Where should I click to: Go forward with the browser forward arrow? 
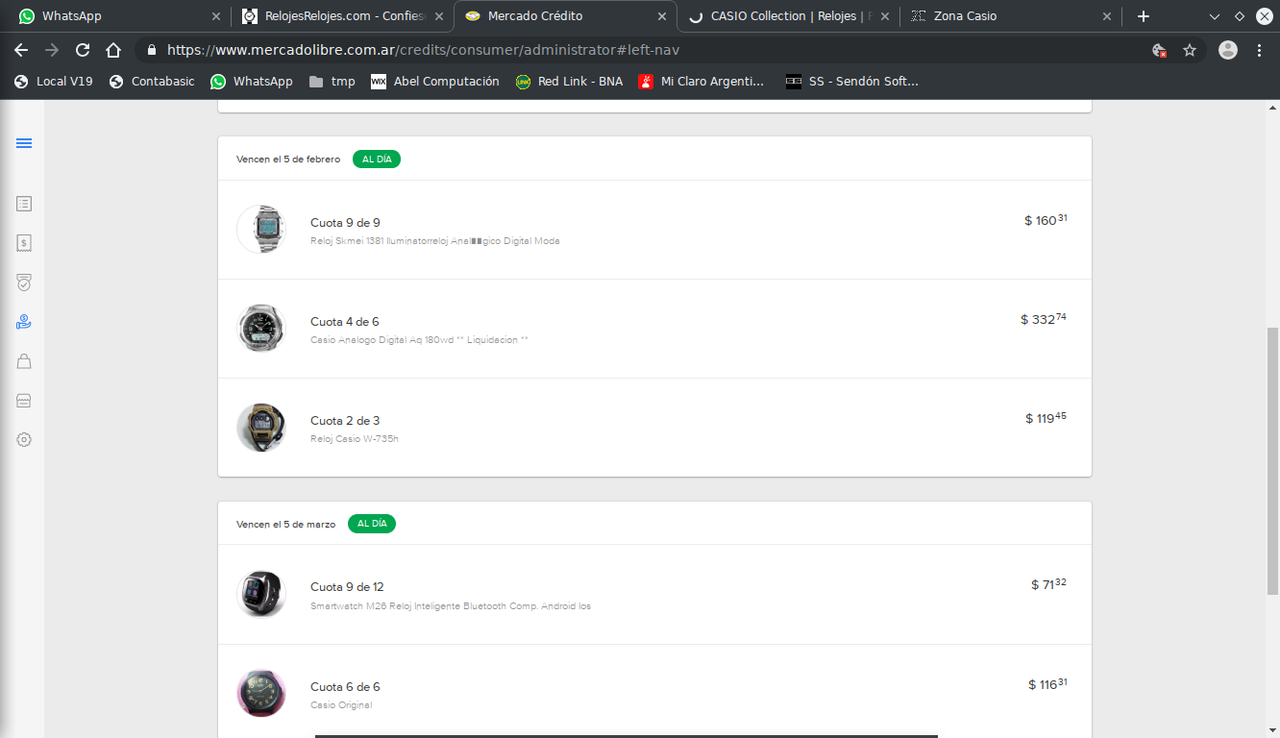point(52,50)
